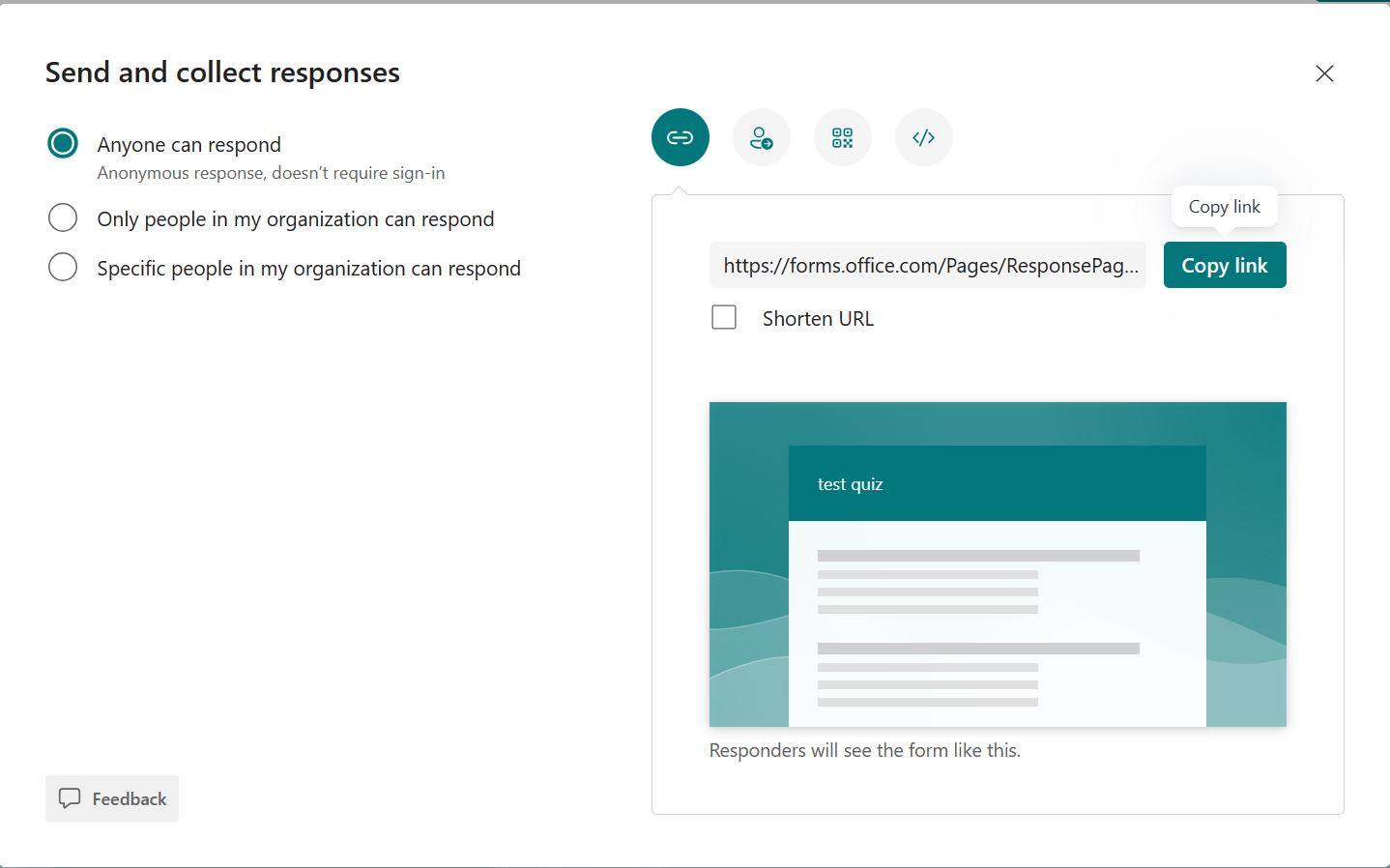The width and height of the screenshot is (1390, 868).
Task: Click the person-with-arrow share icon
Action: (761, 137)
